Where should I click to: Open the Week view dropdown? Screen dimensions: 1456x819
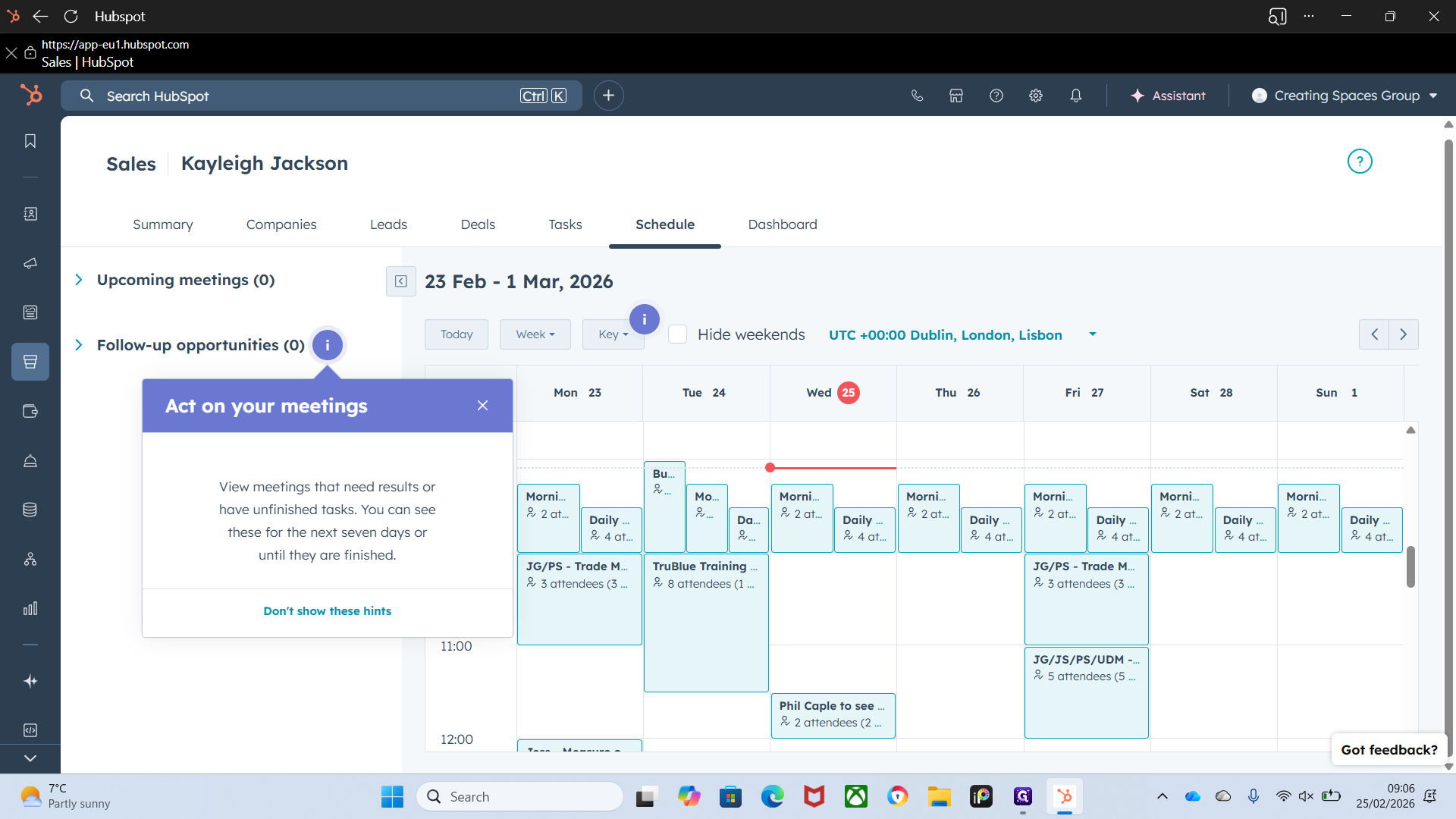tap(535, 334)
